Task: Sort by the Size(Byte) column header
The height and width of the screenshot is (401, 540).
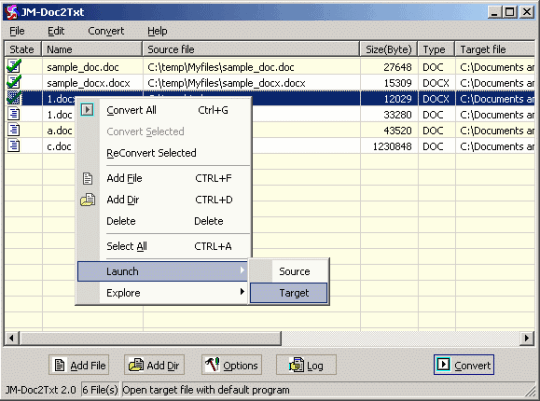Action: 389,49
